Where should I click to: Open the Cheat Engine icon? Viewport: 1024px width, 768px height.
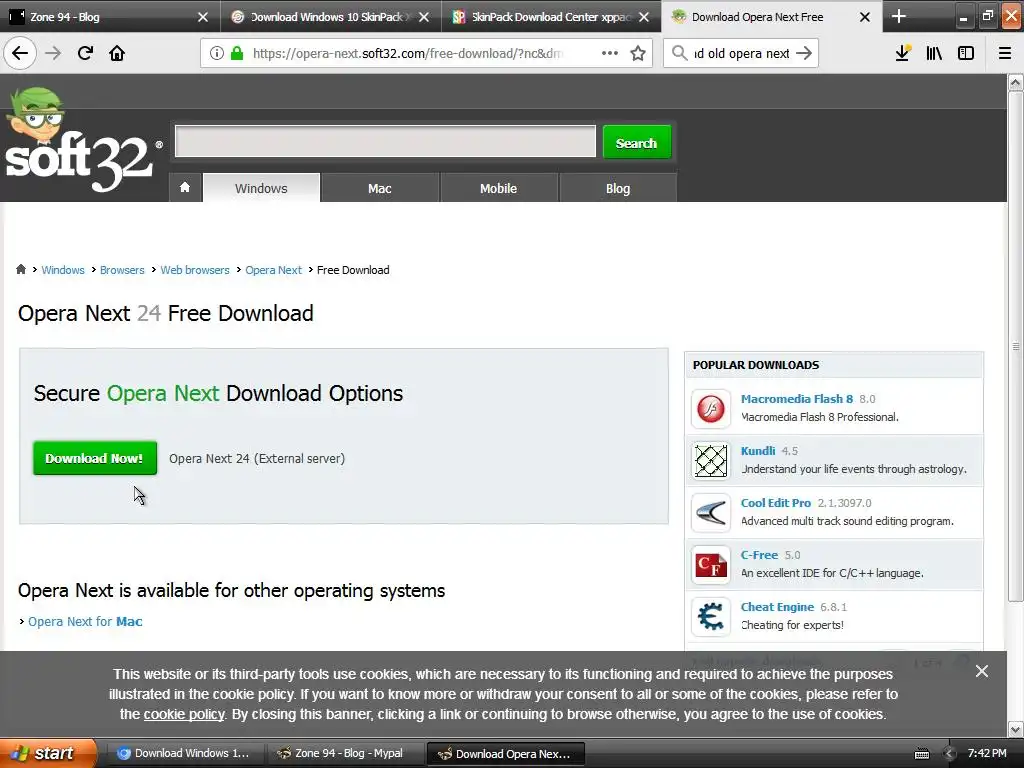point(711,616)
